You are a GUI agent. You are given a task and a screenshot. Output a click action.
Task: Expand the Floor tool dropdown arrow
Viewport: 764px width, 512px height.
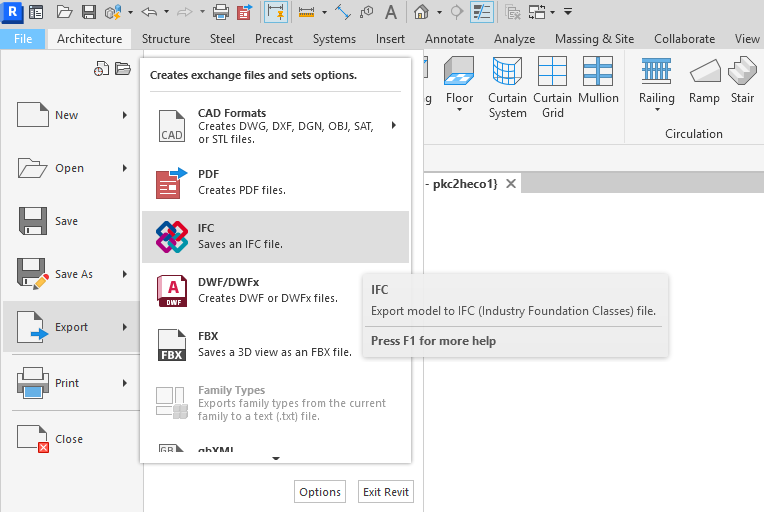coord(459,110)
